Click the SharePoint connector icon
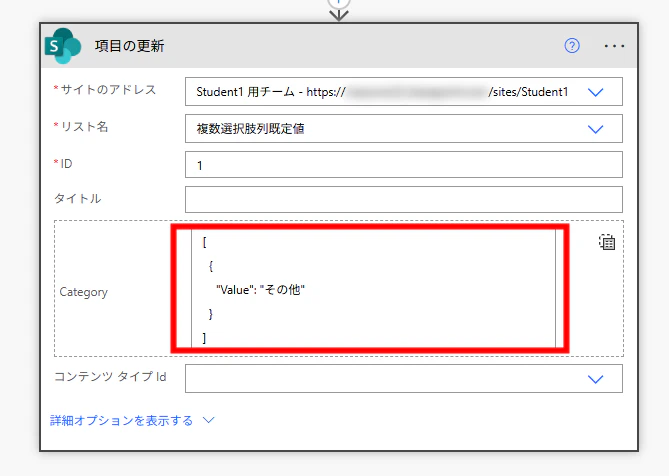 63,46
